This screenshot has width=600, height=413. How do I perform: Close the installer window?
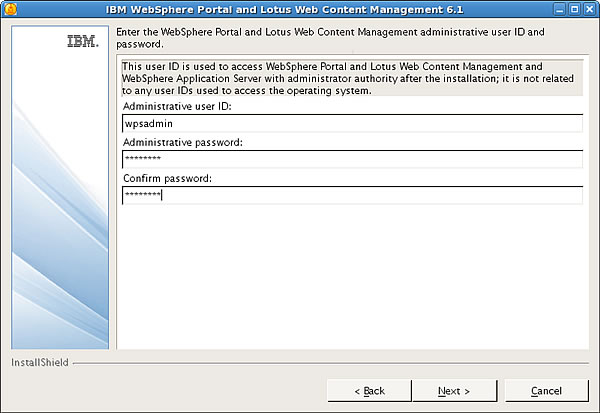(589, 9)
